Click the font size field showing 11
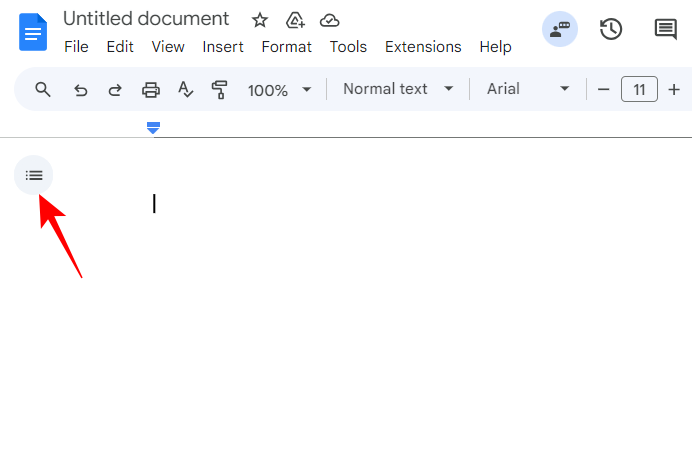The height and width of the screenshot is (474, 692). tap(639, 90)
